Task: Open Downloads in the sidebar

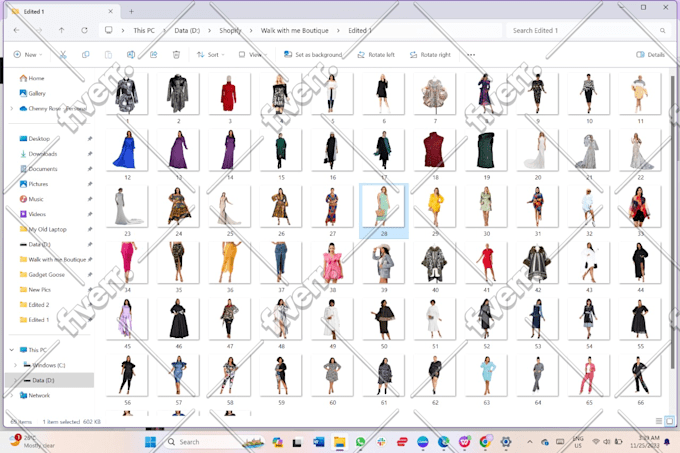Action: coord(42,153)
